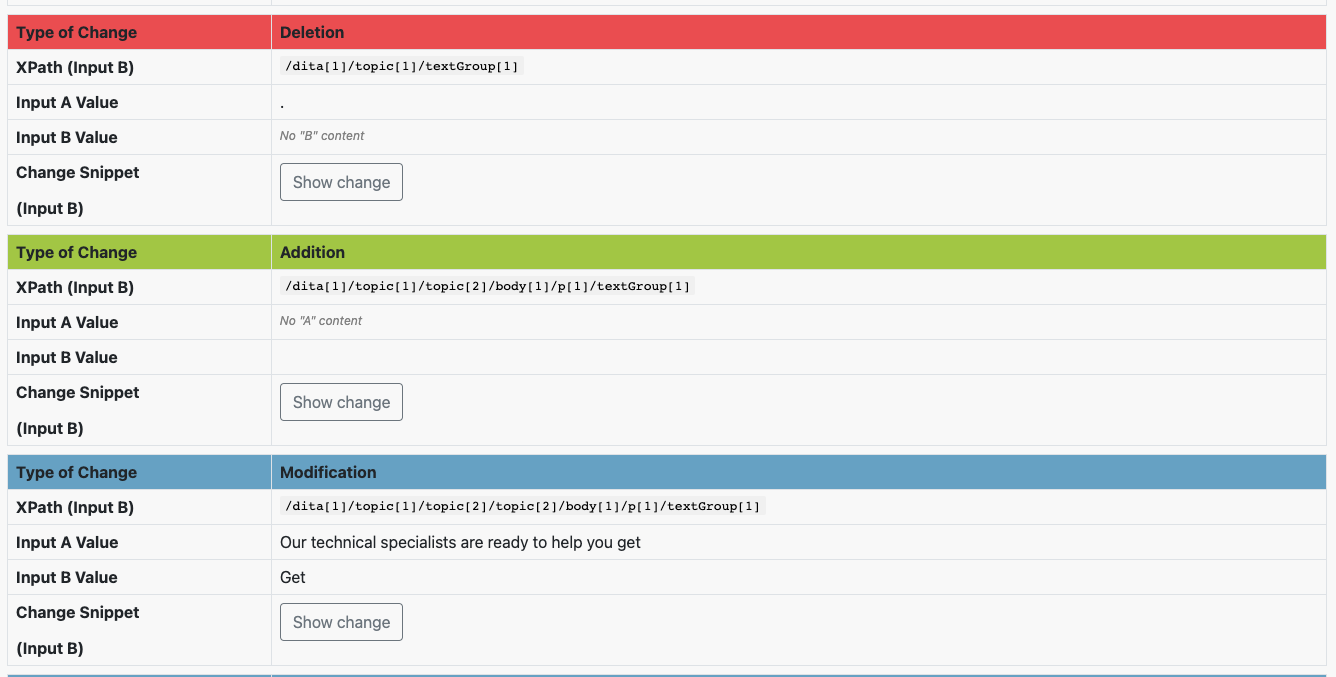Click 'Input B Value' label in Deletion section
The image size is (1336, 677).
[x=67, y=137]
